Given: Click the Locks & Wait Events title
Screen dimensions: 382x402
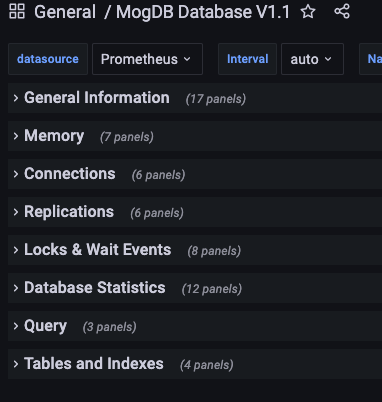Looking at the screenshot, I should pyautogui.click(x=98, y=250).
